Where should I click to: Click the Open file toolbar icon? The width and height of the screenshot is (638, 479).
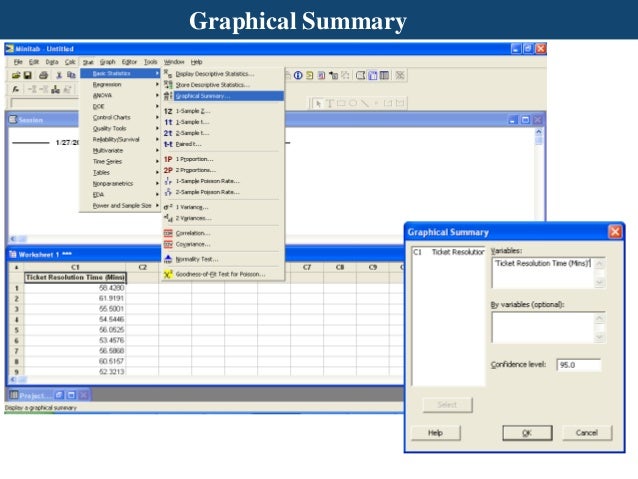pyautogui.click(x=16, y=75)
